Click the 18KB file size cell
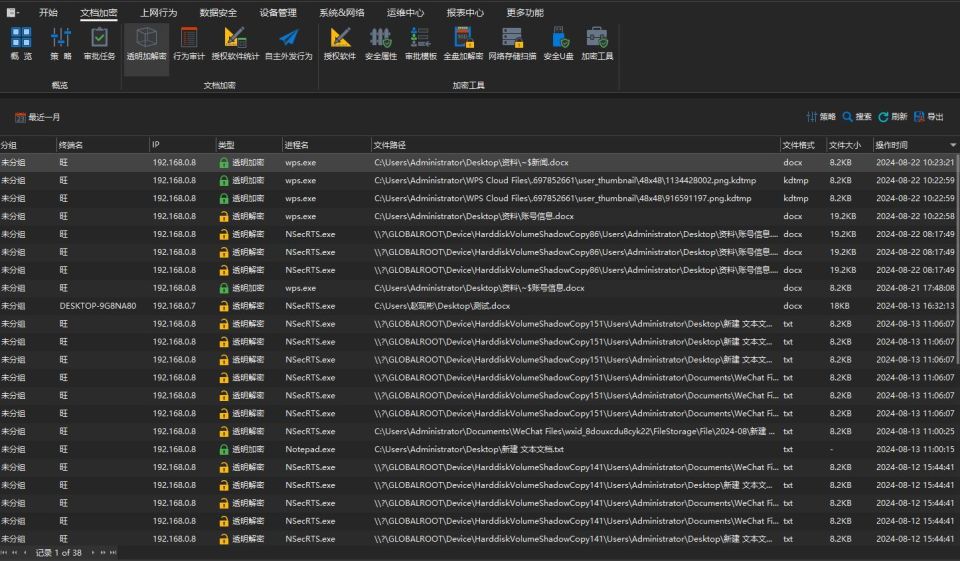 point(839,306)
